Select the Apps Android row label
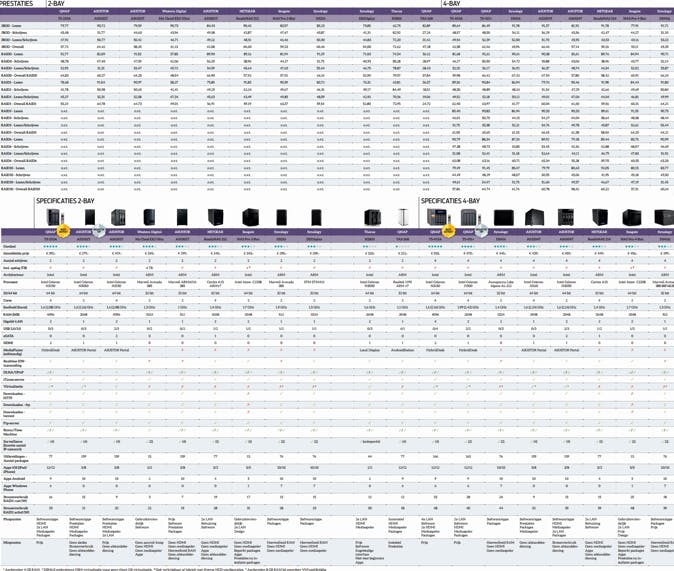This screenshot has height=571, width=674. pyautogui.click(x=14, y=479)
